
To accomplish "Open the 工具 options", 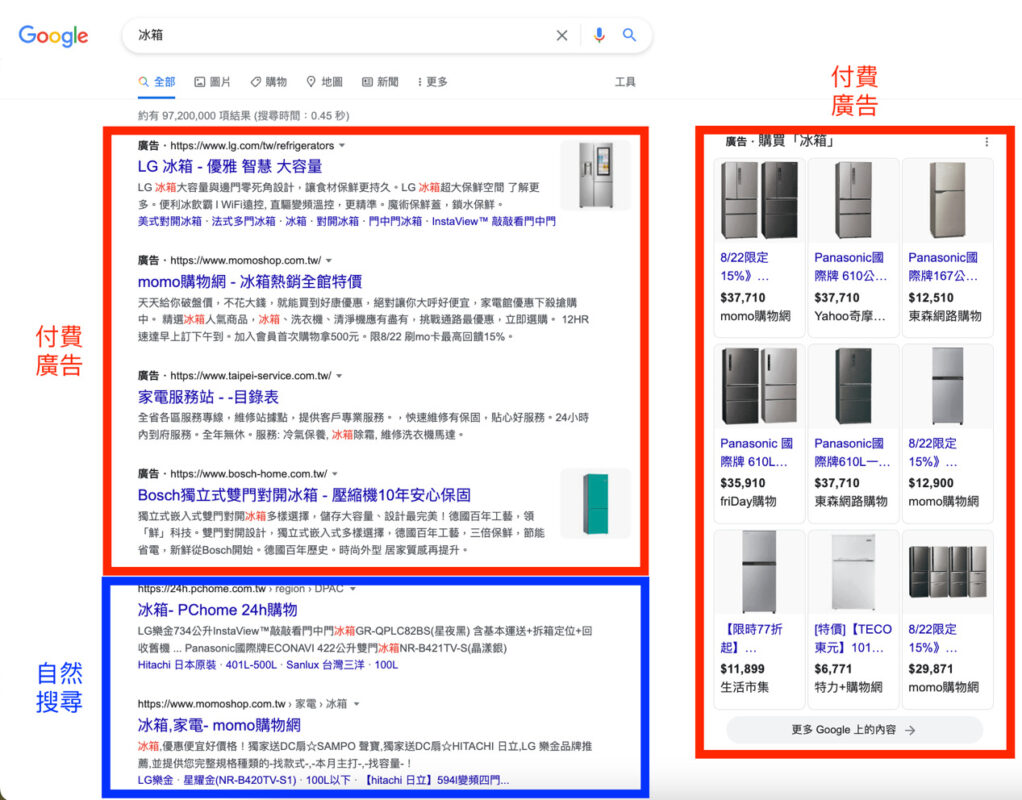I will pos(625,82).
